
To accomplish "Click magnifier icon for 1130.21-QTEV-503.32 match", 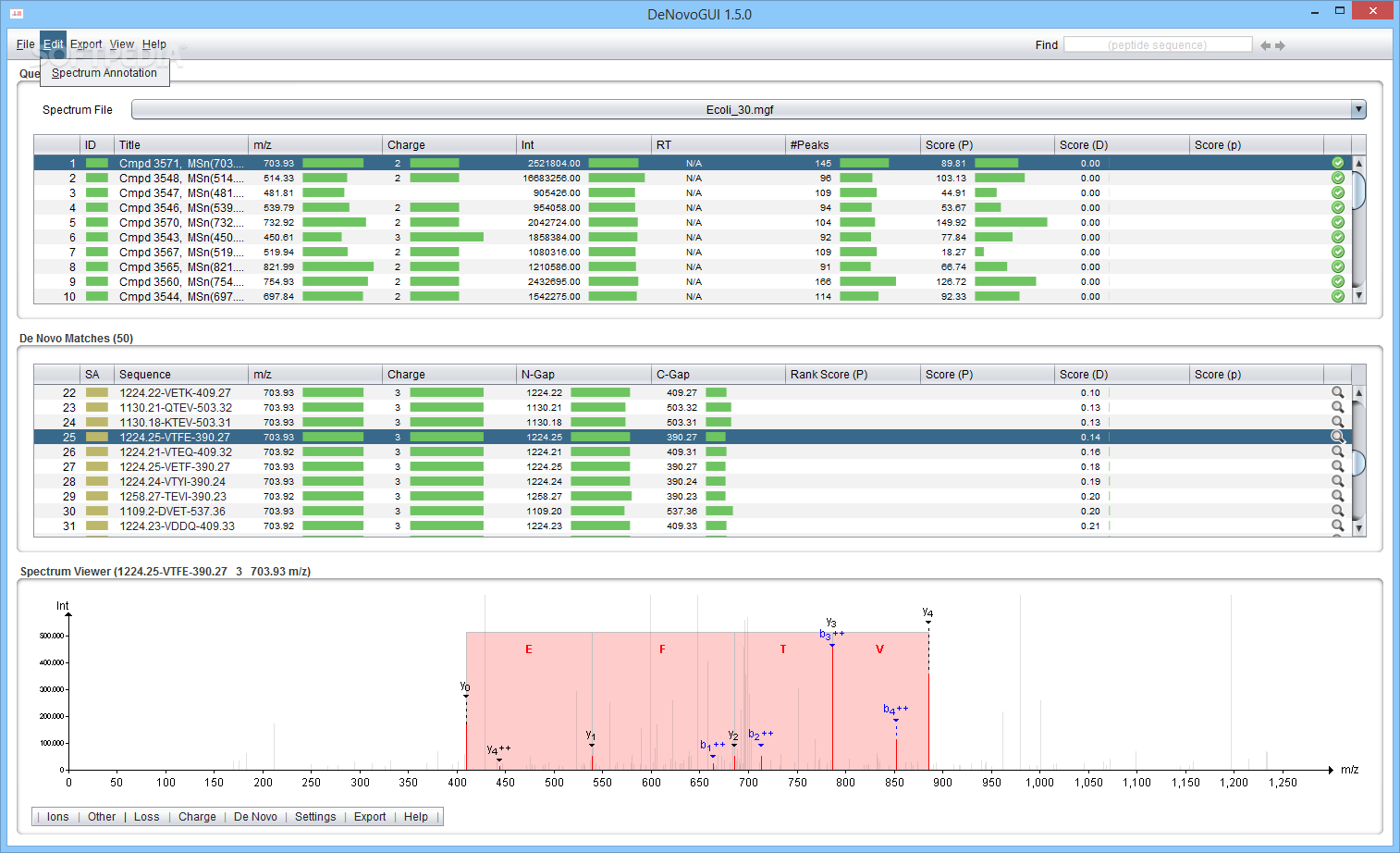I will click(1337, 407).
